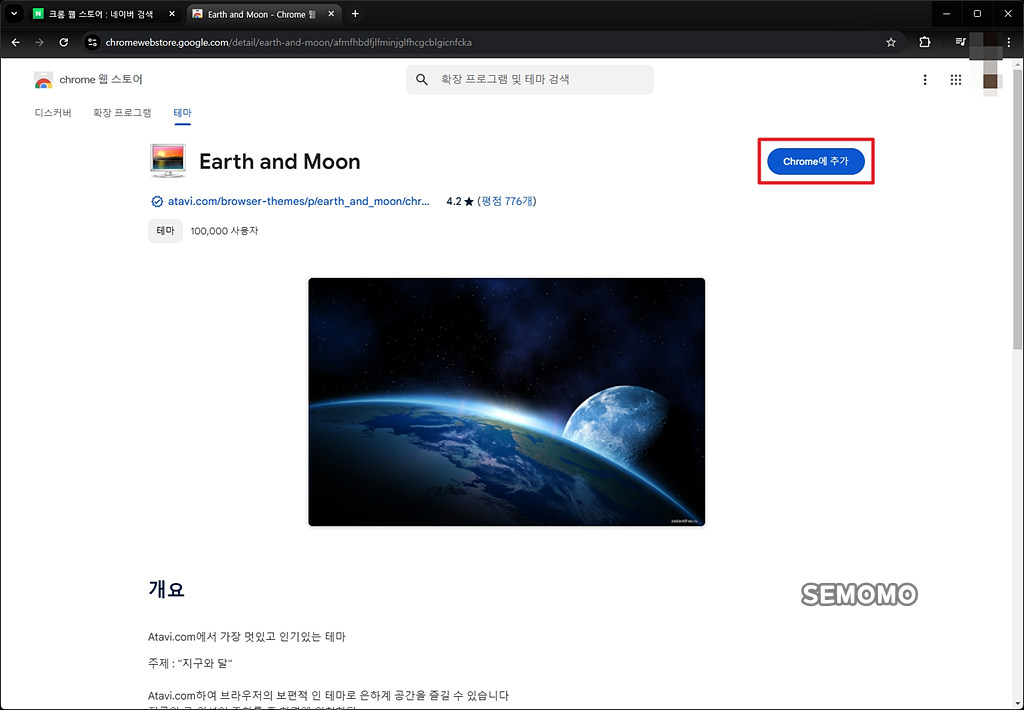Open a new tab with plus
This screenshot has width=1024, height=710.
355,14
